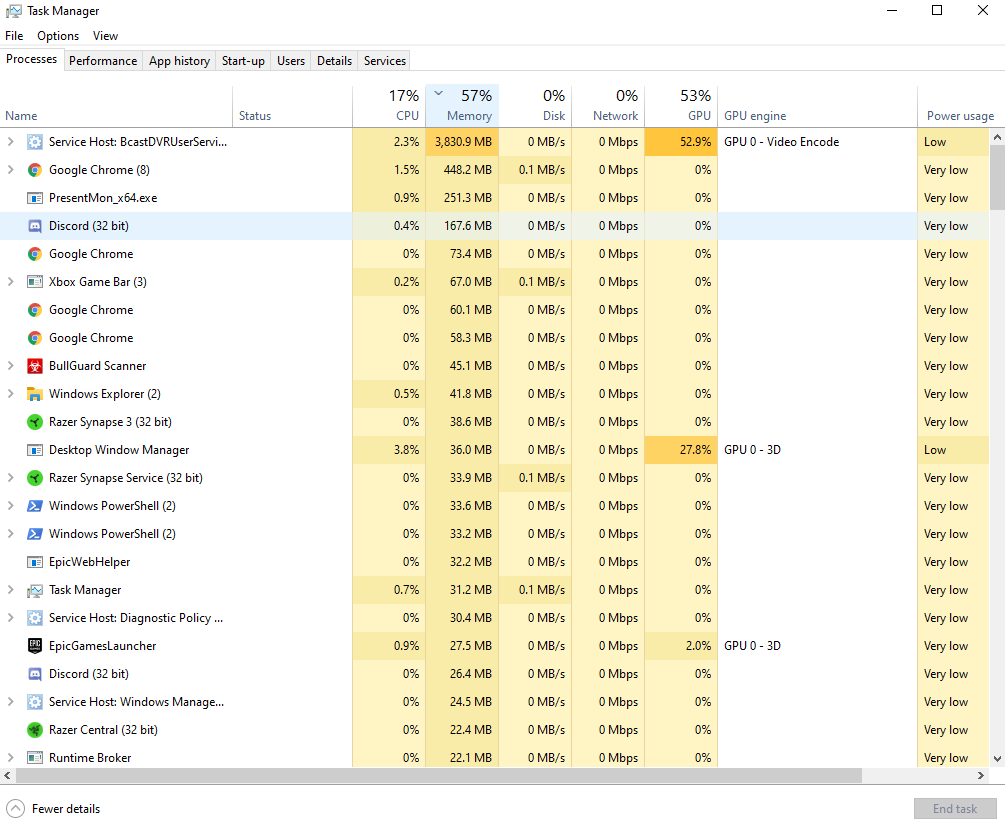Image resolution: width=1005 pixels, height=824 pixels.
Task: Click the Xbox Game Bar (3) icon
Action: coord(35,282)
